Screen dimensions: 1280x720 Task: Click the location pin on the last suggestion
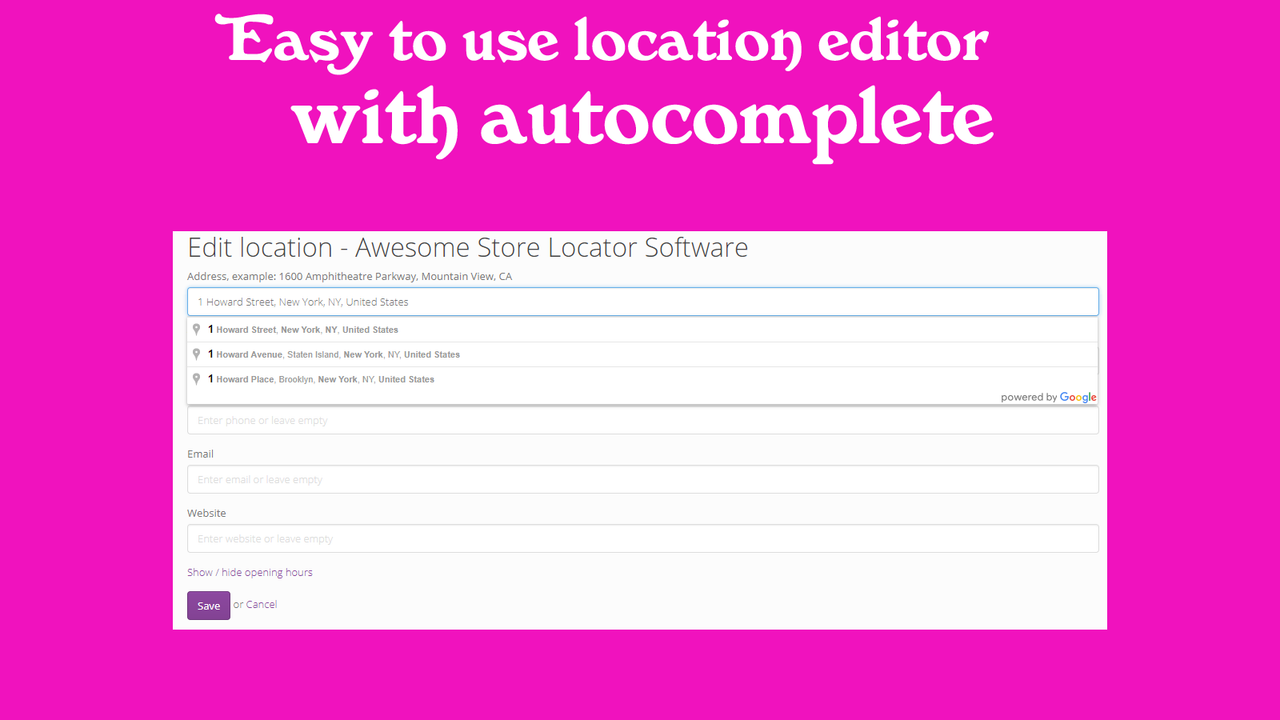pyautogui.click(x=196, y=378)
